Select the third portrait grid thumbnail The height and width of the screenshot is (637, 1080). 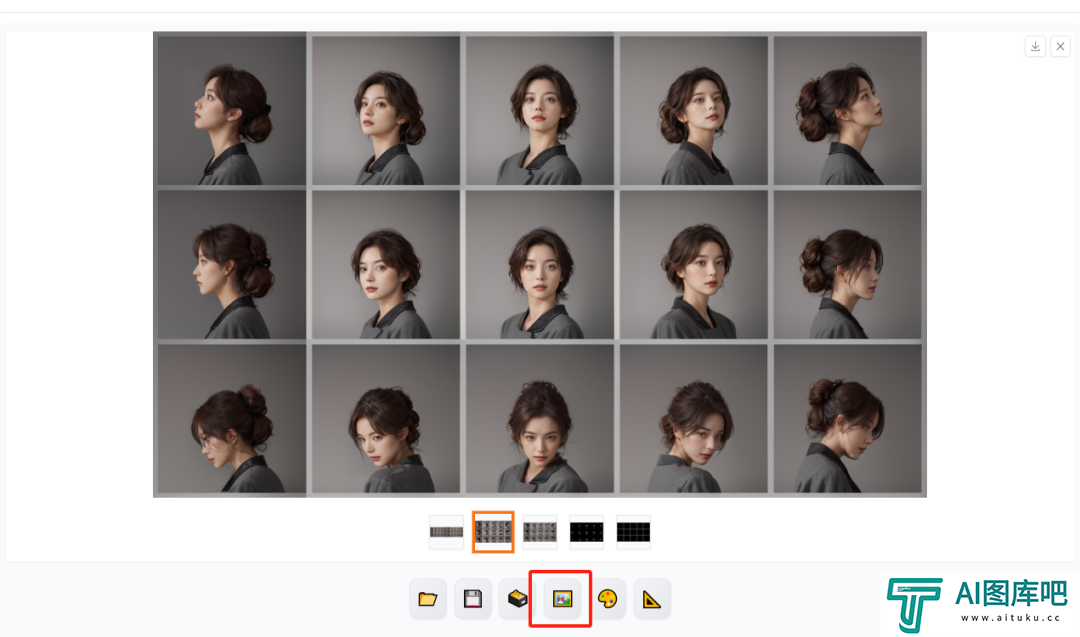point(540,532)
